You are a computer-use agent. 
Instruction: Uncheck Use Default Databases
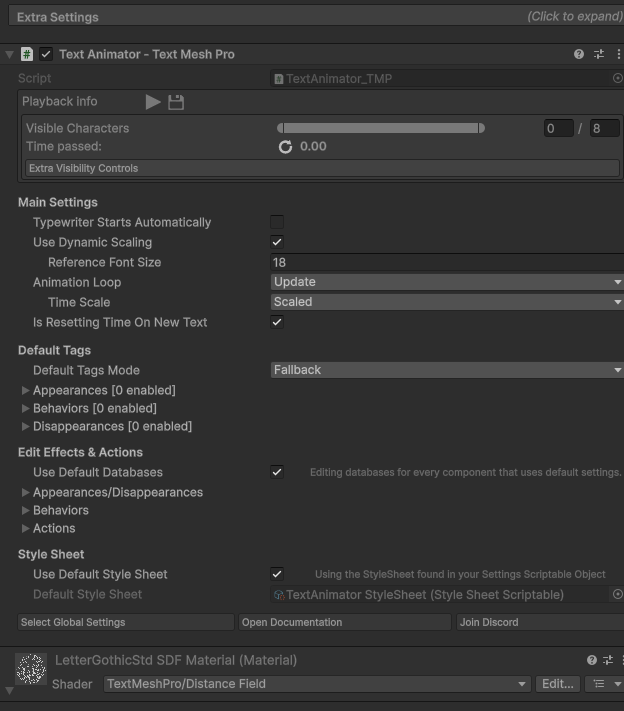(x=277, y=472)
